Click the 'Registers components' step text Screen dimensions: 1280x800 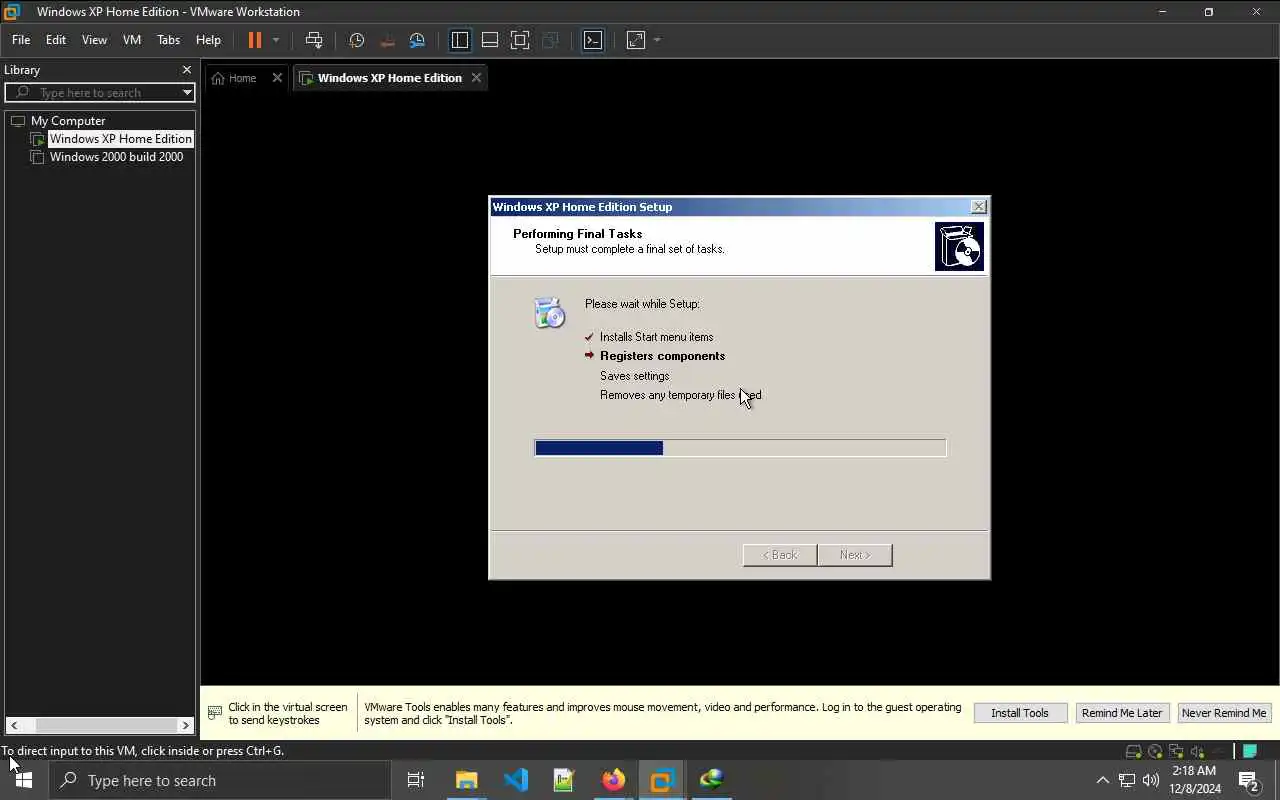[x=662, y=356]
